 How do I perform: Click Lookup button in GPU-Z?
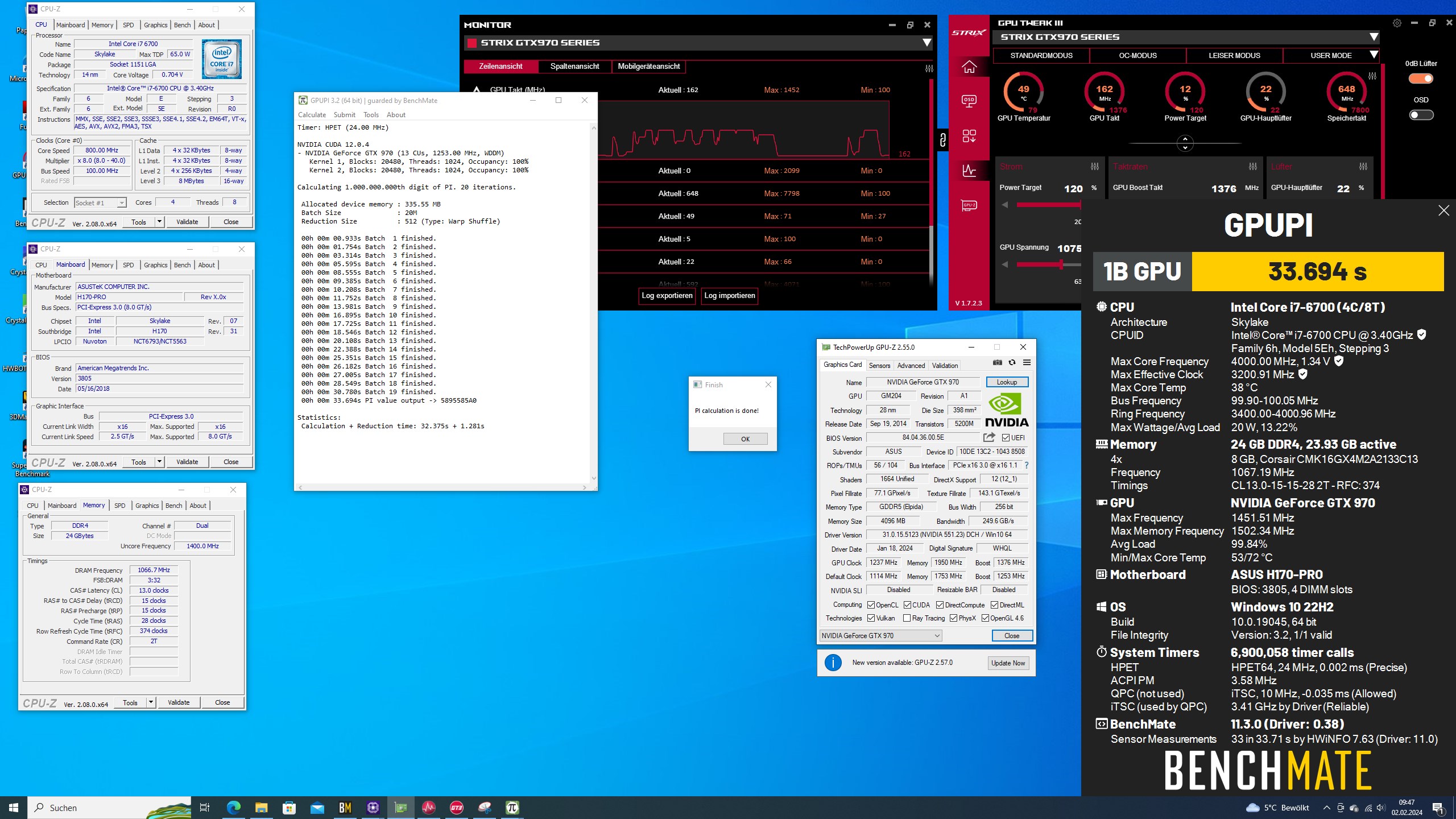1007,382
